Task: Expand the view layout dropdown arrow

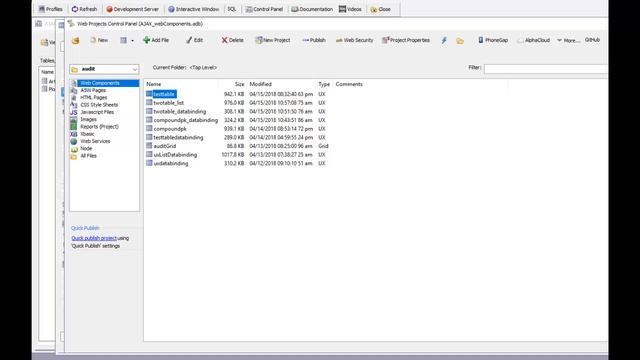Action: tap(132, 40)
